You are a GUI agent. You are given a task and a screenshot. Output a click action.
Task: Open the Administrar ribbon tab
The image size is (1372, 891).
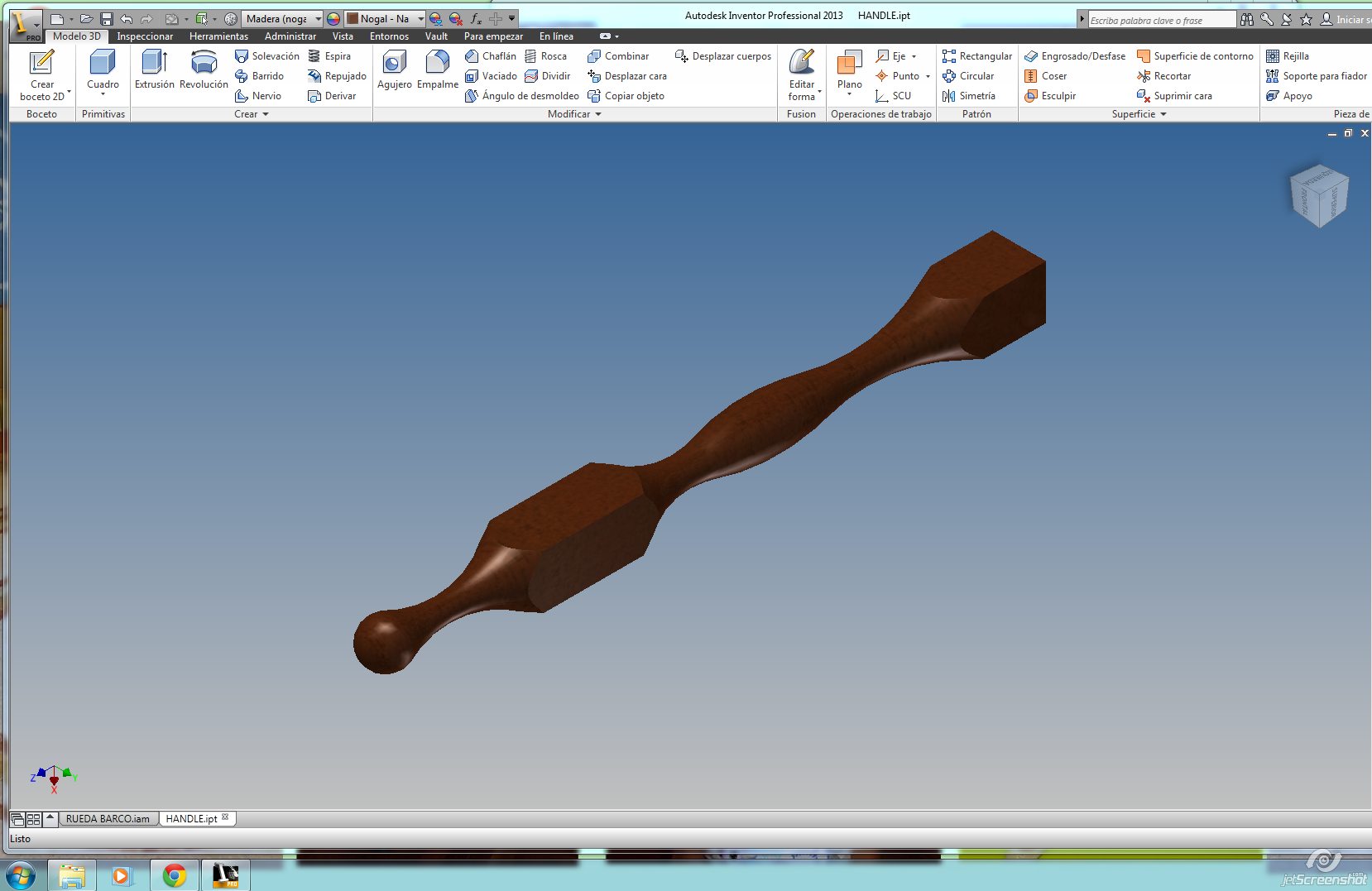tap(290, 36)
